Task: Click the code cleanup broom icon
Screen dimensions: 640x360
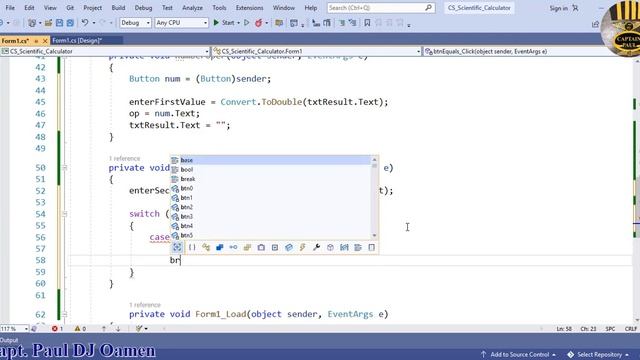Action: (x=139, y=329)
